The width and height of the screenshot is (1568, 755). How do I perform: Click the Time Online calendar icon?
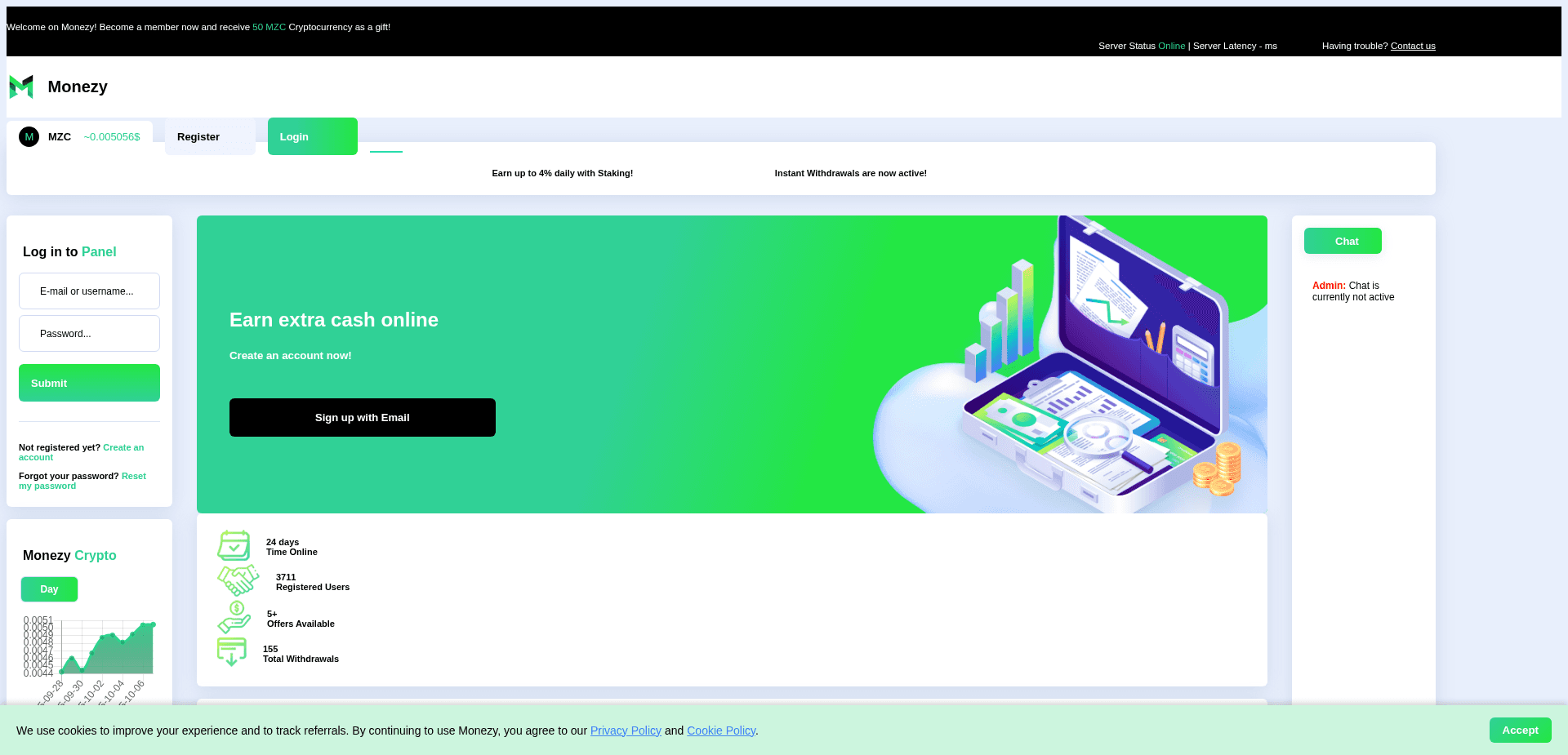[234, 545]
